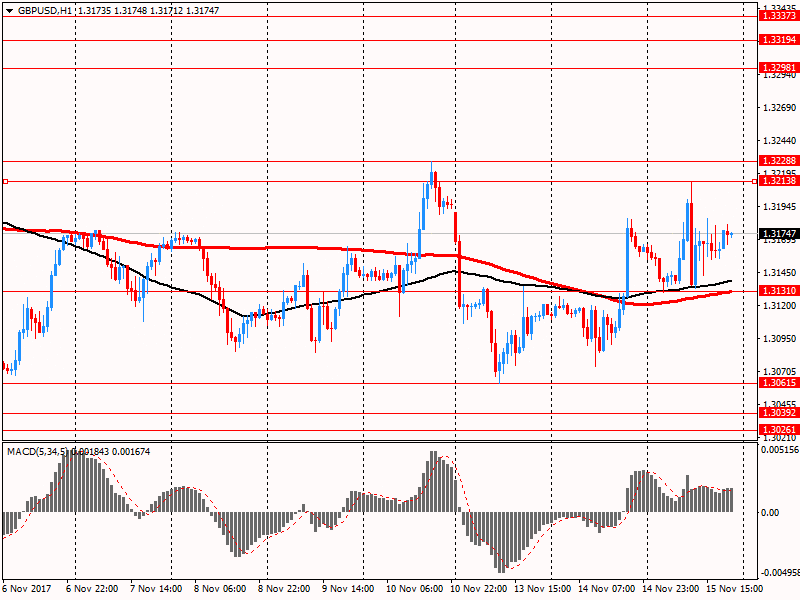Click the 1.31945 price scale value
The height and width of the screenshot is (600, 800).
[779, 207]
